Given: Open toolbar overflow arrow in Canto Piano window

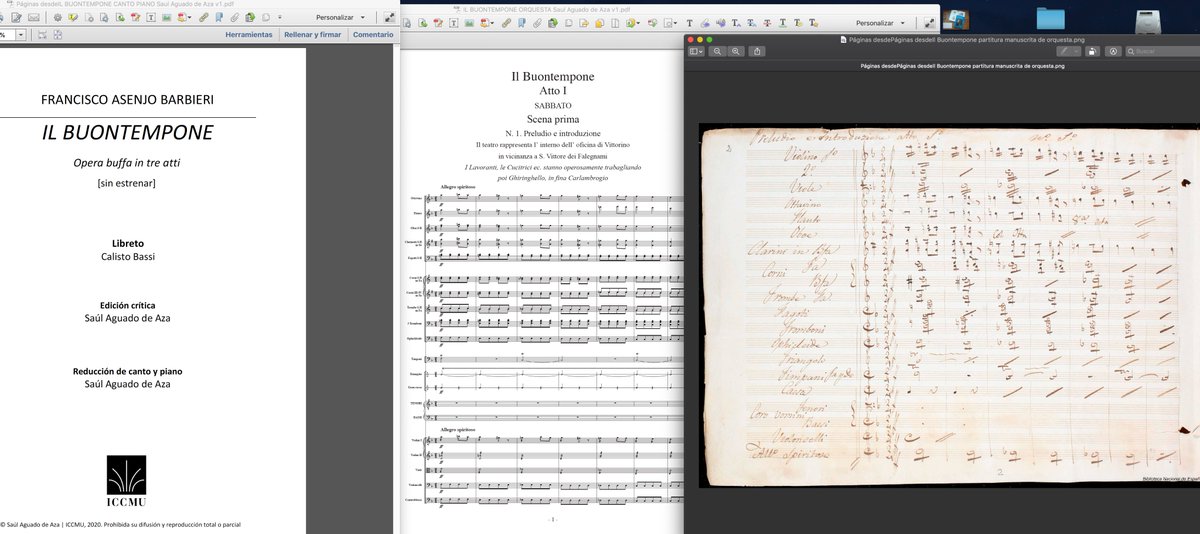Looking at the screenshot, I should 280,17.
